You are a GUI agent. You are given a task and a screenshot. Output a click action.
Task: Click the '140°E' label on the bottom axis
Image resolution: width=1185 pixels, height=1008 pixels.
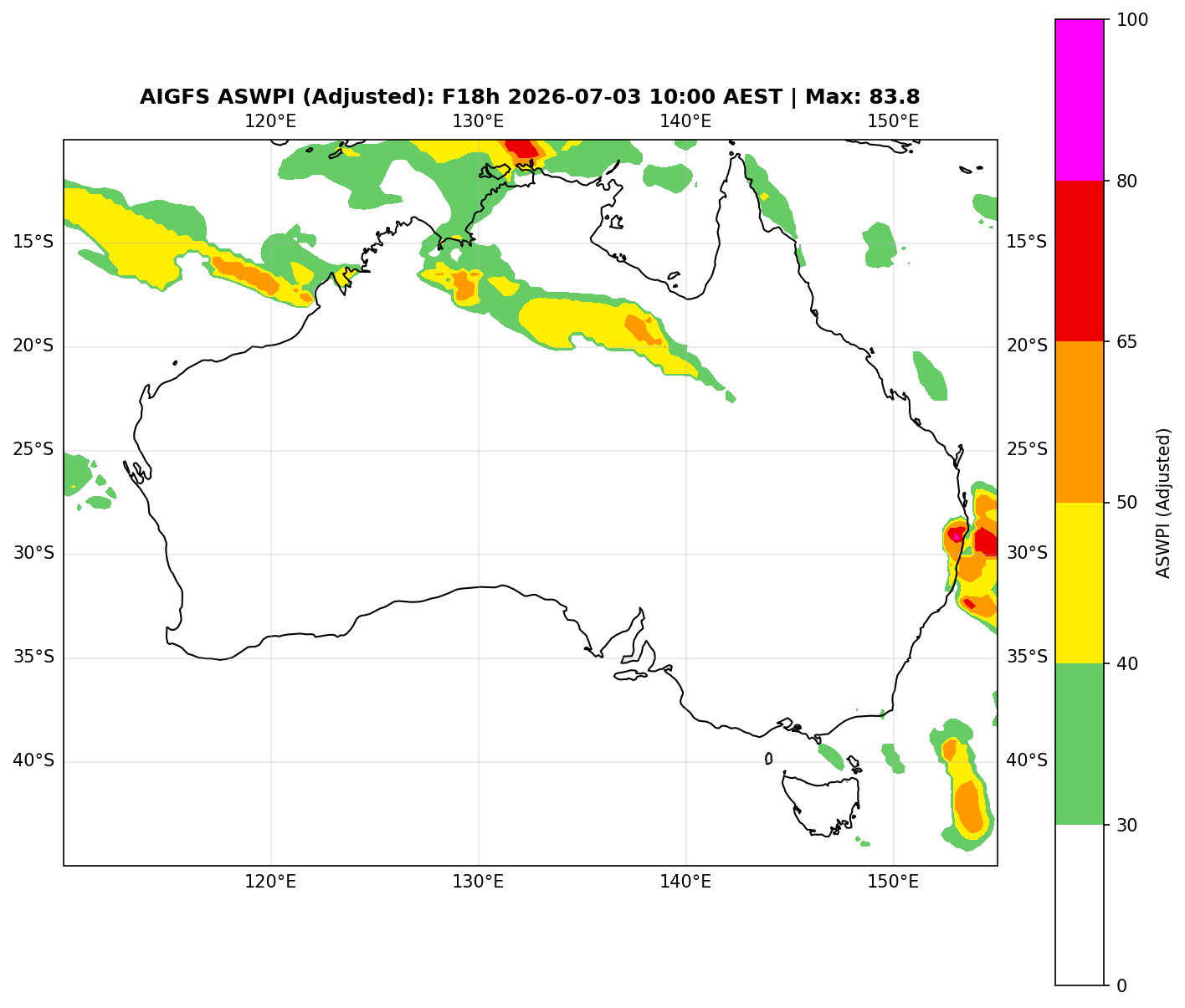685,882
